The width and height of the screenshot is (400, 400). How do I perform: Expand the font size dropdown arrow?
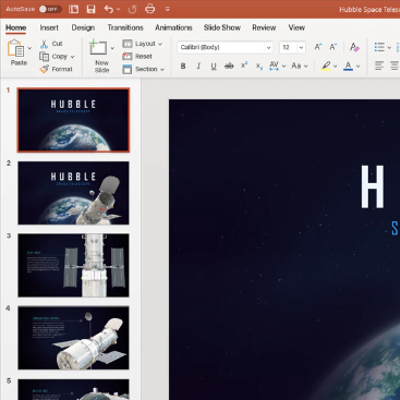coord(301,48)
